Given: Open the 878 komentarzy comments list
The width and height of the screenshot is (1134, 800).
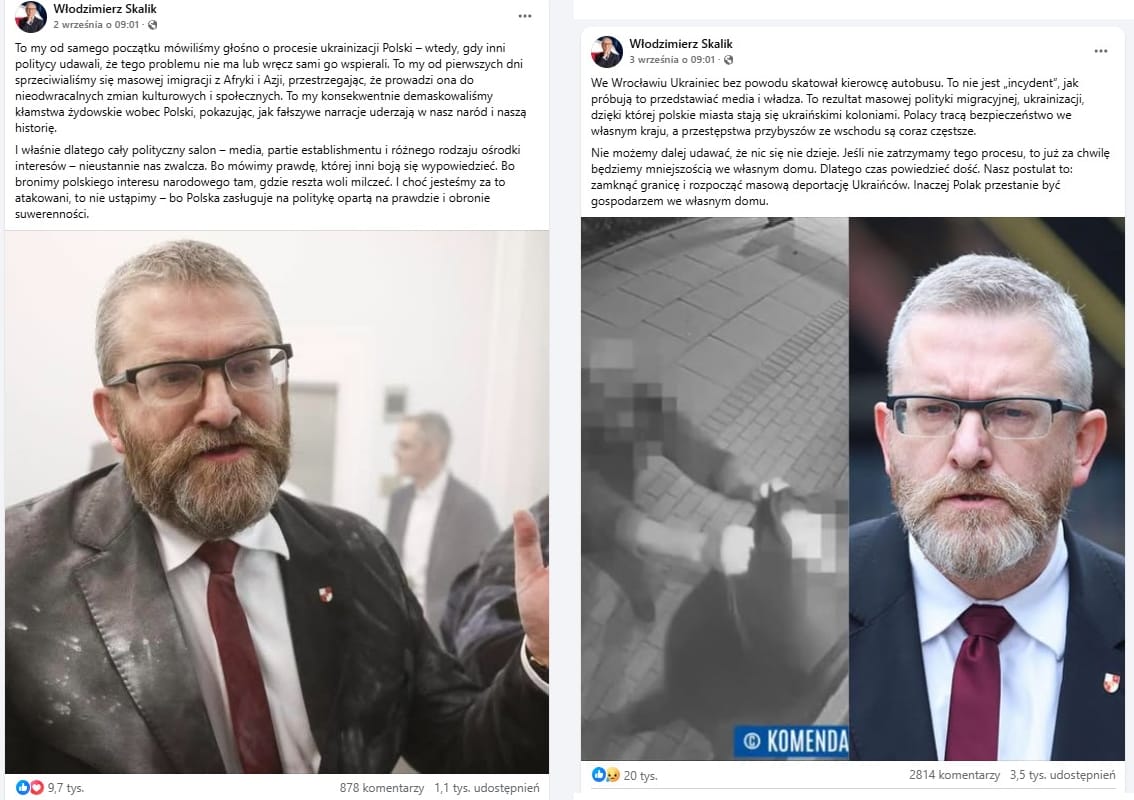Looking at the screenshot, I should tap(382, 788).
